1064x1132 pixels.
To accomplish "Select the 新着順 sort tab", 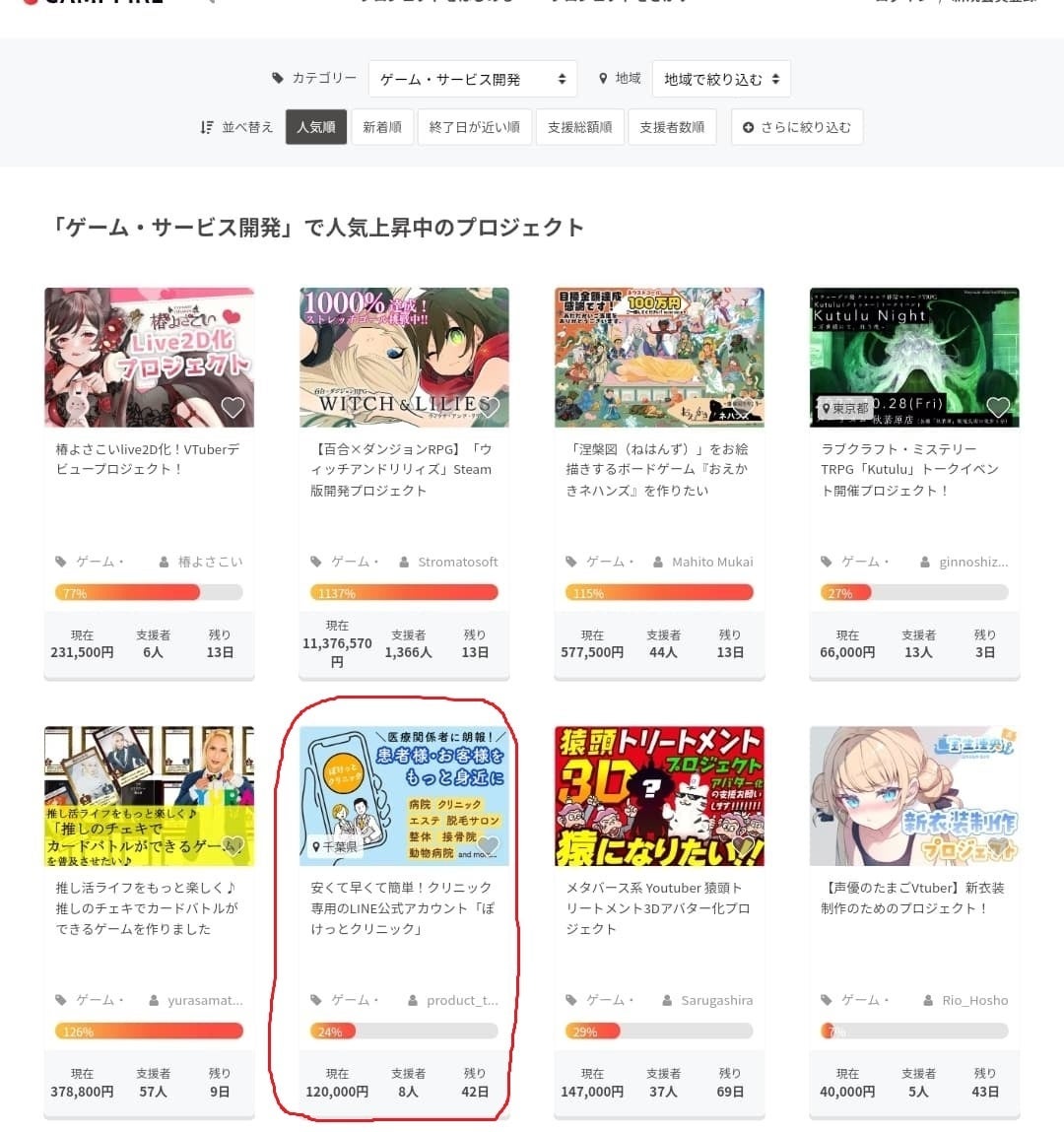I will pos(382,127).
